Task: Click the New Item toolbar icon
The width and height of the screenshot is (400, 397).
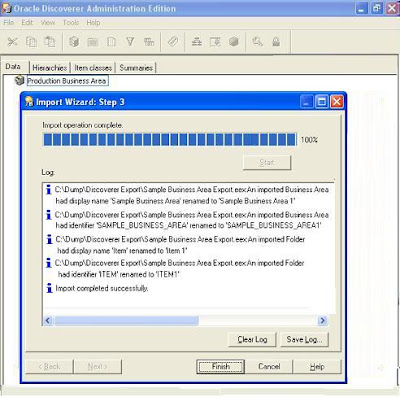Action: tap(111, 42)
